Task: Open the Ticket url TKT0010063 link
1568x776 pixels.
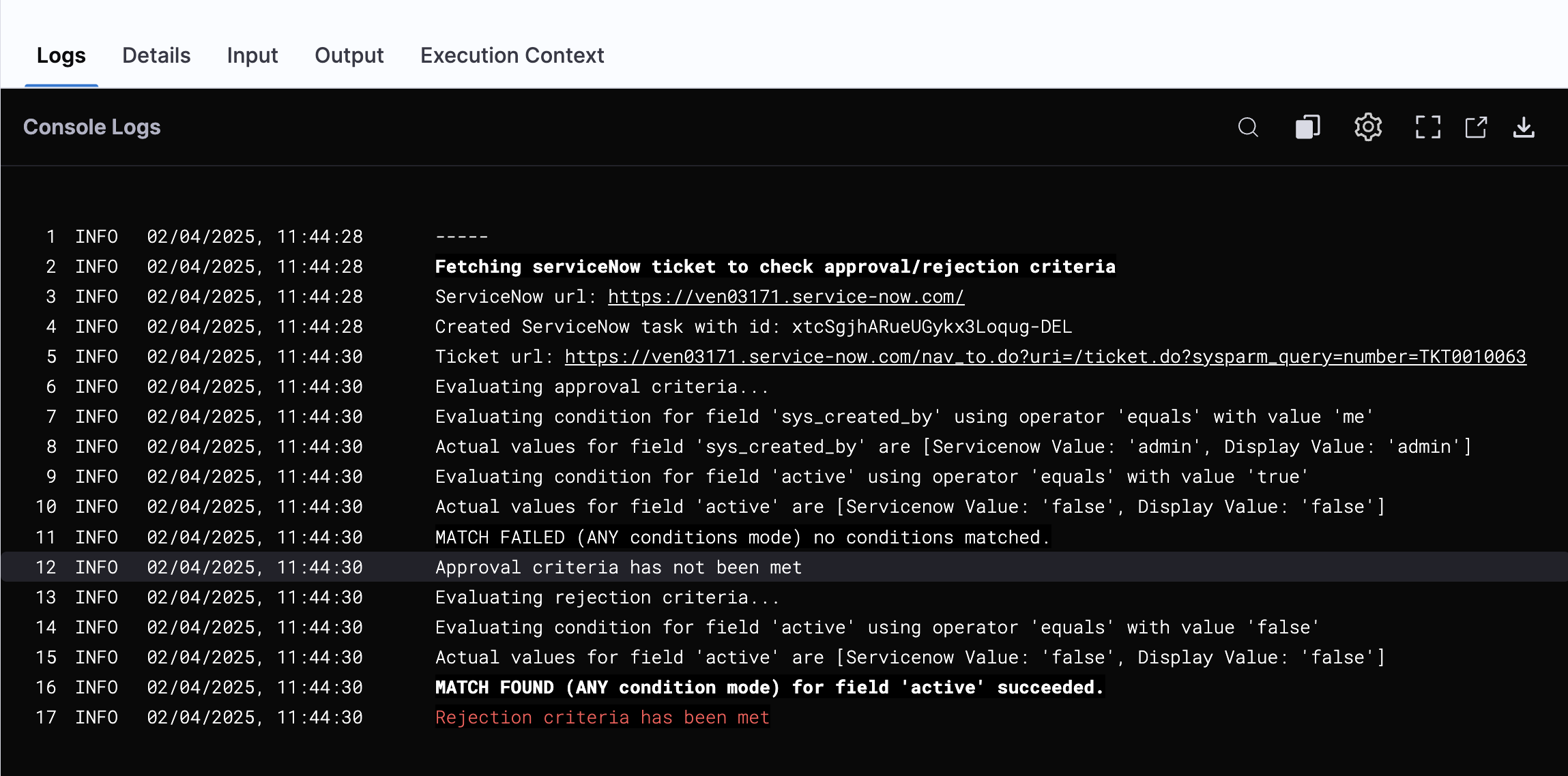Action: coord(1045,357)
